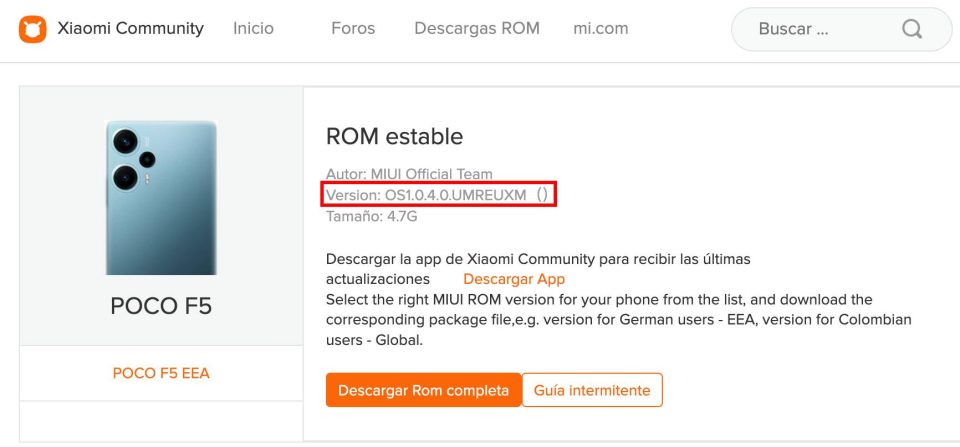The height and width of the screenshot is (447, 960).
Task: Click the Descargar Rom completa button
Action: pos(424,390)
